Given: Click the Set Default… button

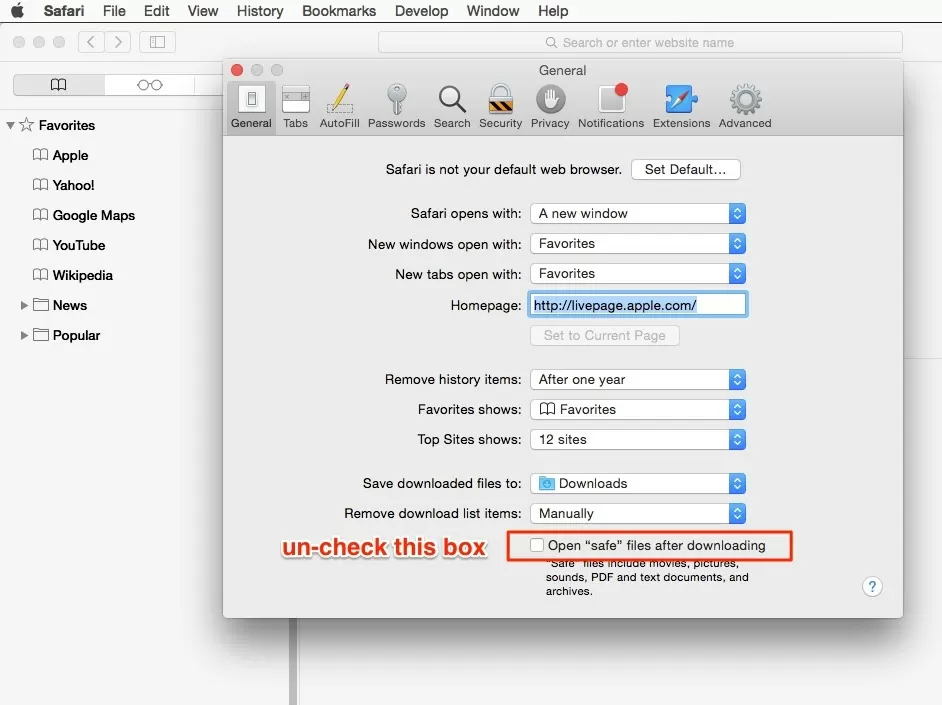Looking at the screenshot, I should (685, 170).
